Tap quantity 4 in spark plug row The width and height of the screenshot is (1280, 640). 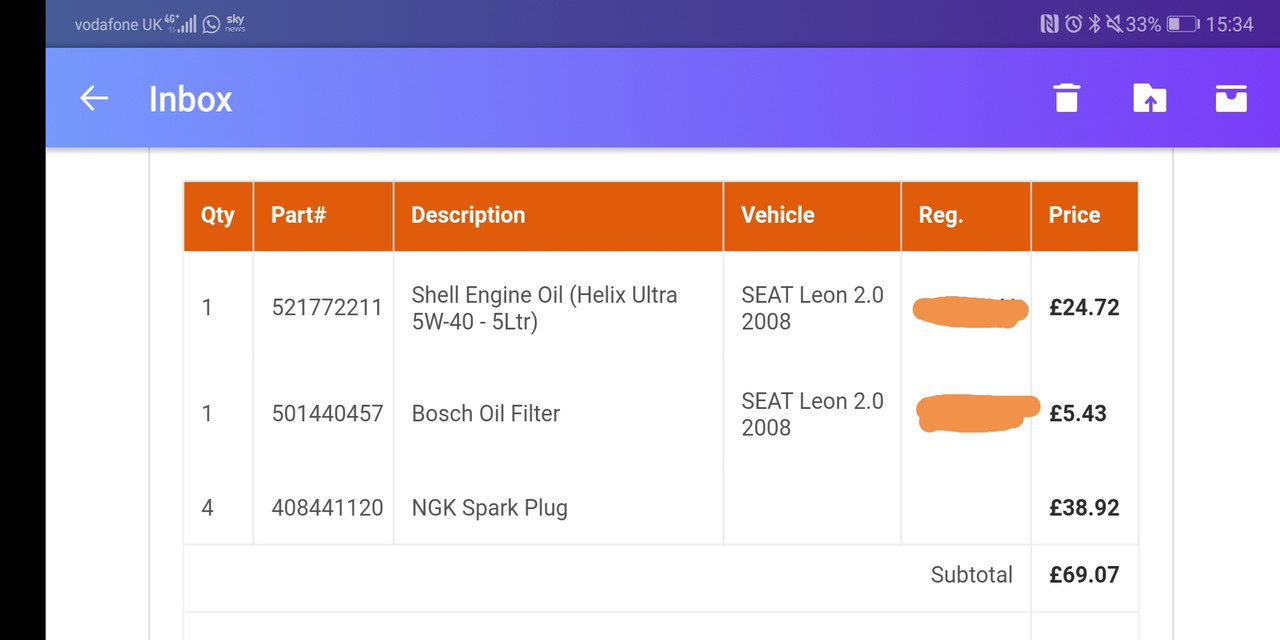[207, 508]
